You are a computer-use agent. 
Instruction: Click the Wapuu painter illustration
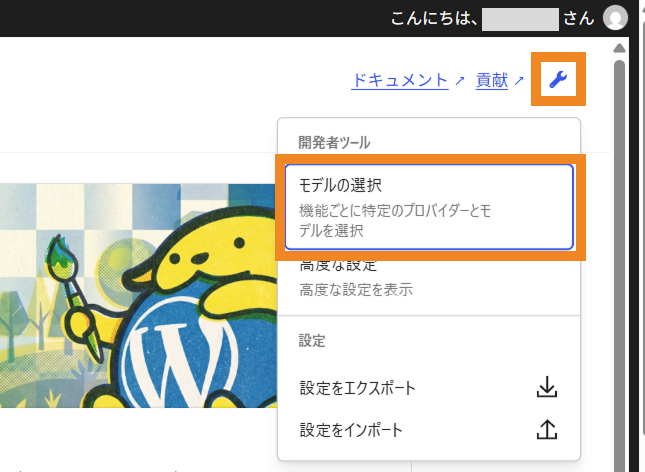pos(138,295)
